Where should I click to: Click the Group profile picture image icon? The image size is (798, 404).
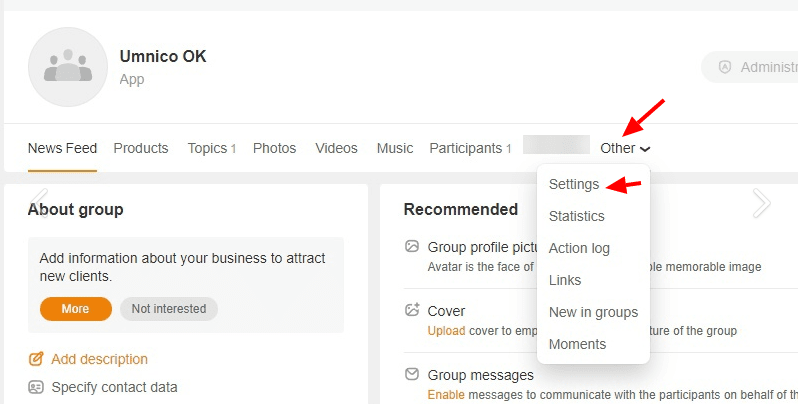coord(412,247)
